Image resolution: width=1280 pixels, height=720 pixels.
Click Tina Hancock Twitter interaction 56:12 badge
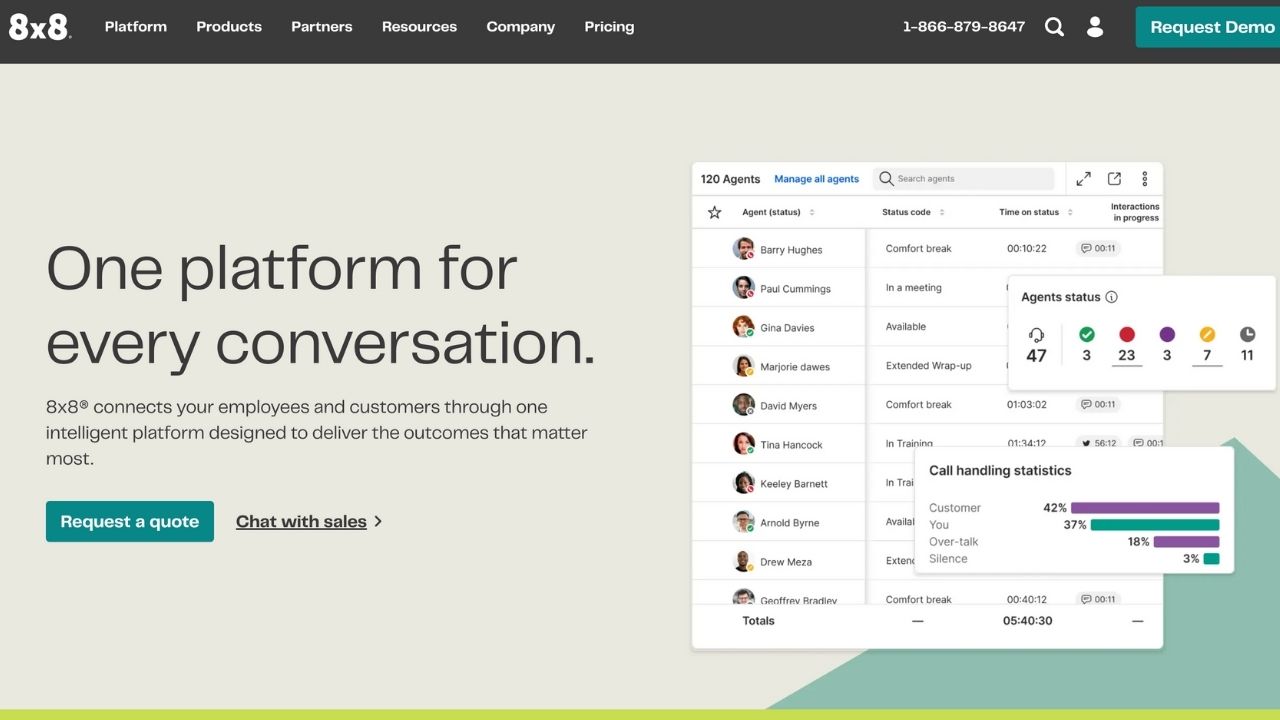click(x=1098, y=443)
